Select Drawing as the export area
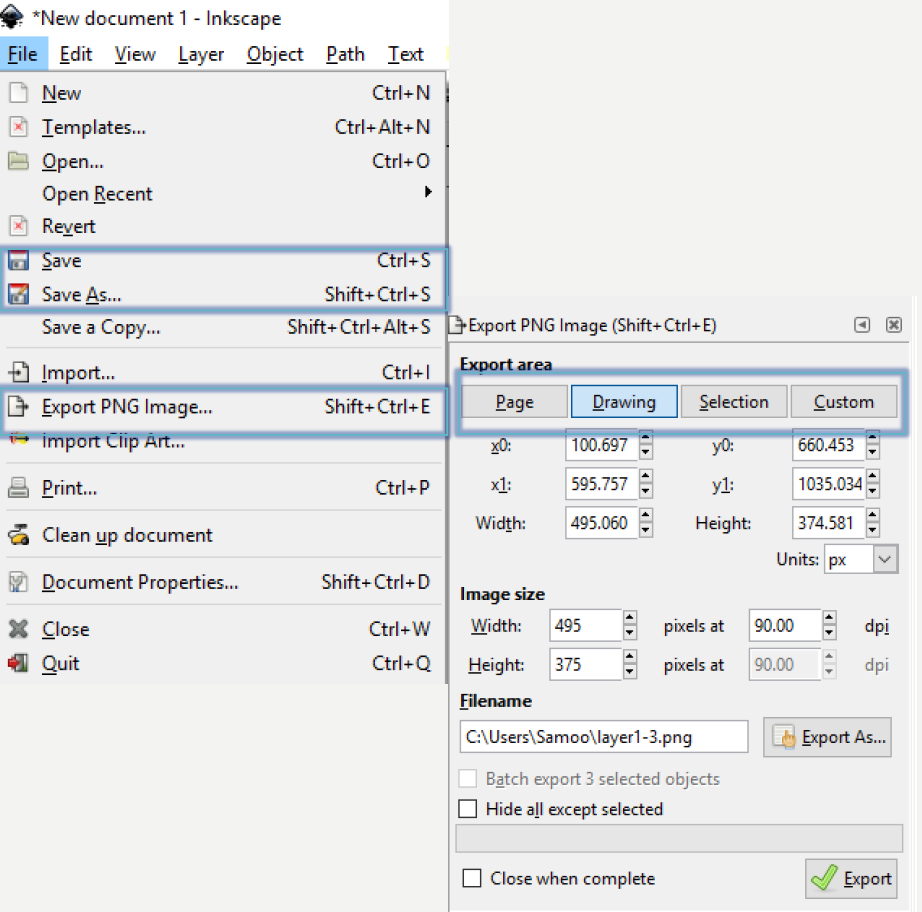Image resolution: width=922 pixels, height=912 pixels. [x=624, y=402]
